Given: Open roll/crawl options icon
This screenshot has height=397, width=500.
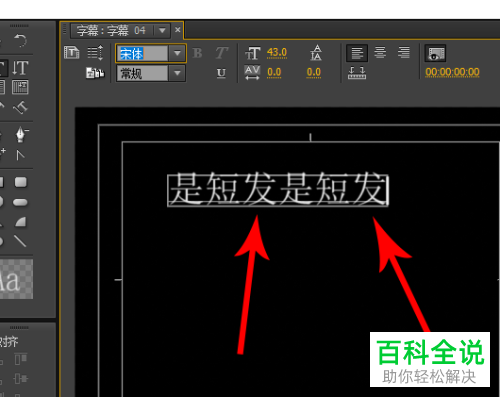Looking at the screenshot, I should (x=95, y=53).
